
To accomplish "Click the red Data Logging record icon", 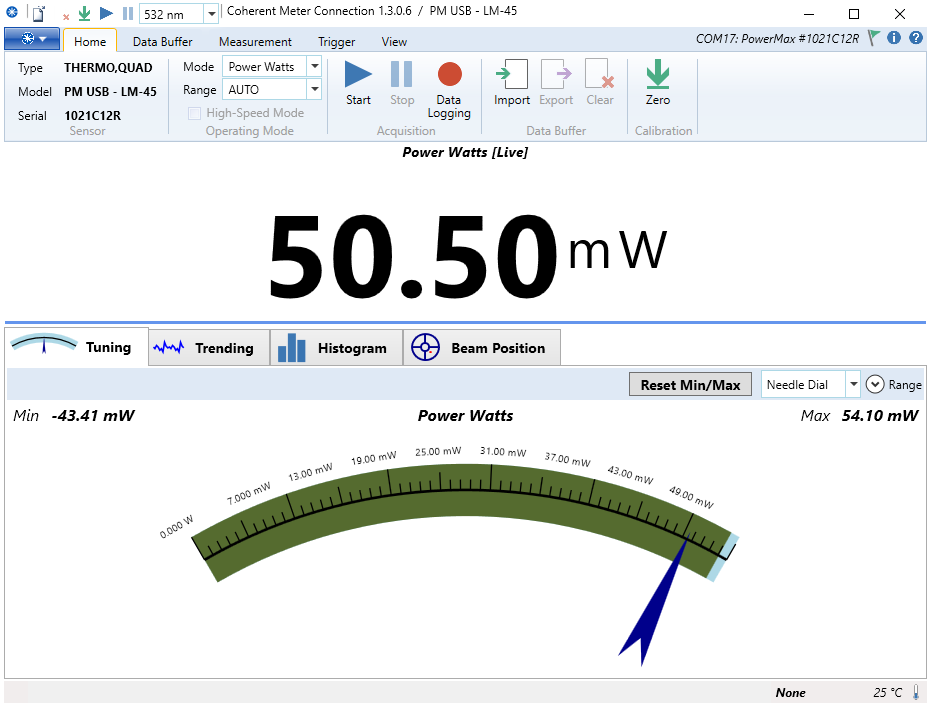I will coord(449,75).
